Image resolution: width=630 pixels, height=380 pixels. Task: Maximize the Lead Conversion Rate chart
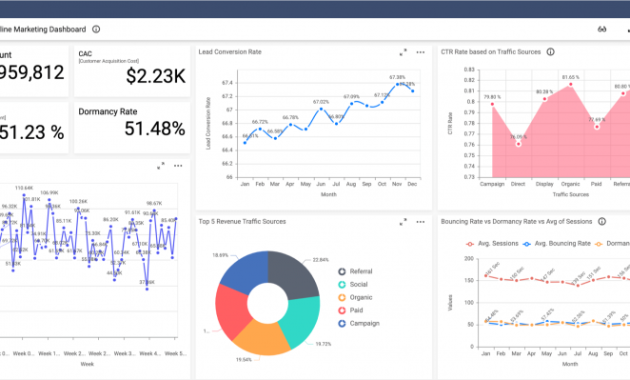pos(403,52)
